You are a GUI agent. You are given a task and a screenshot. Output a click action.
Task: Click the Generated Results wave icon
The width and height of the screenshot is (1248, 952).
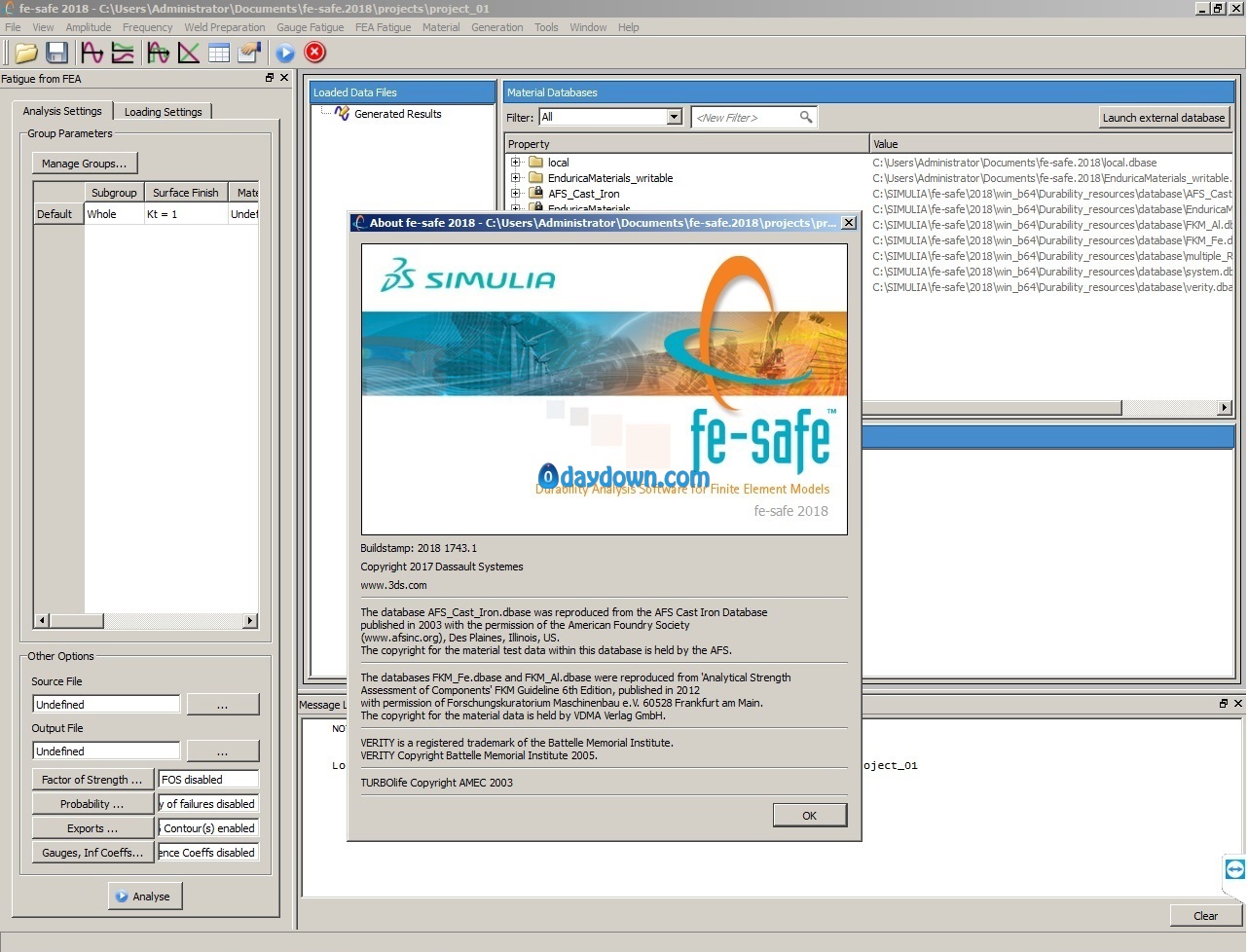342,114
